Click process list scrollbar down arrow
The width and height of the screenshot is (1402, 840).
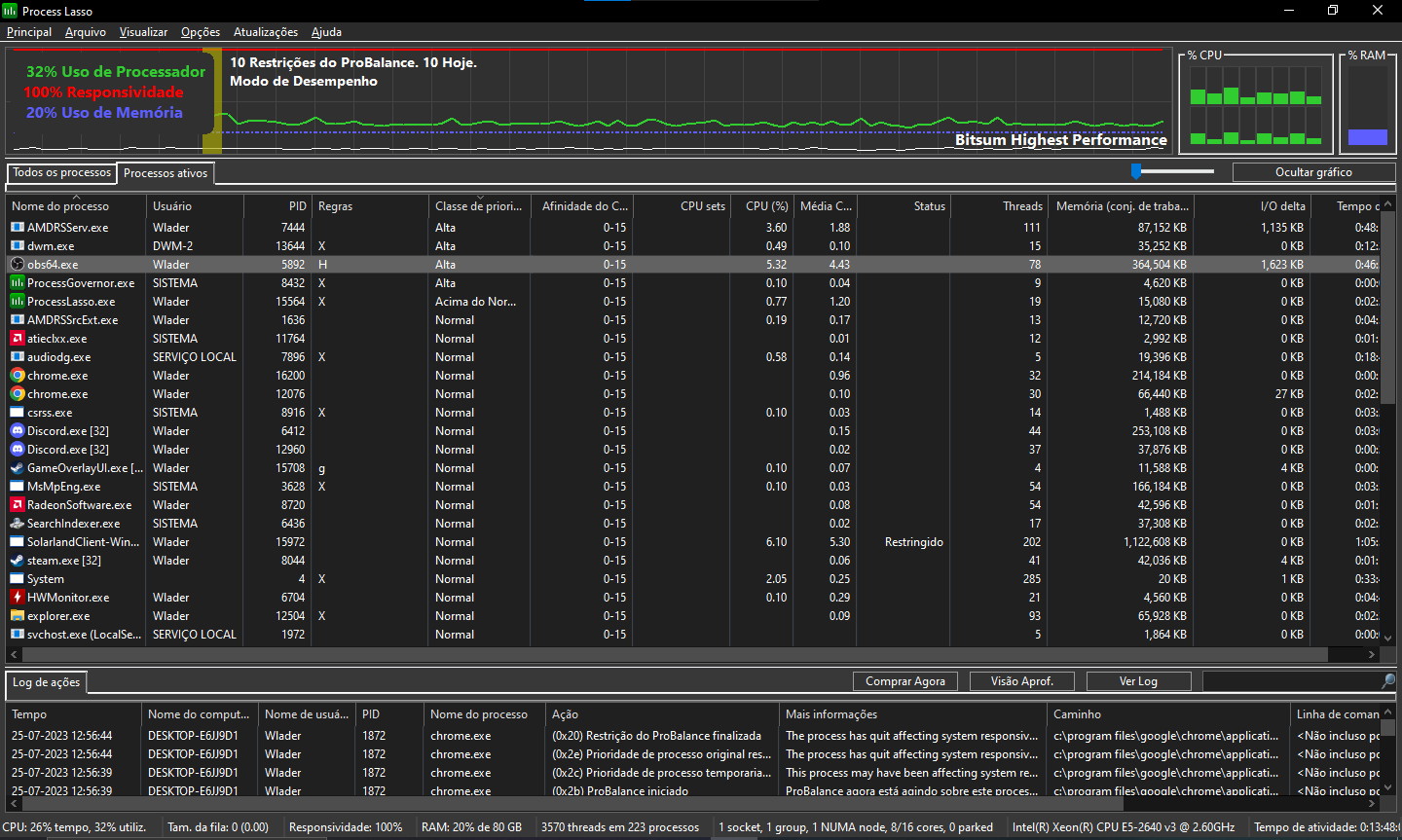pyautogui.click(x=1388, y=639)
